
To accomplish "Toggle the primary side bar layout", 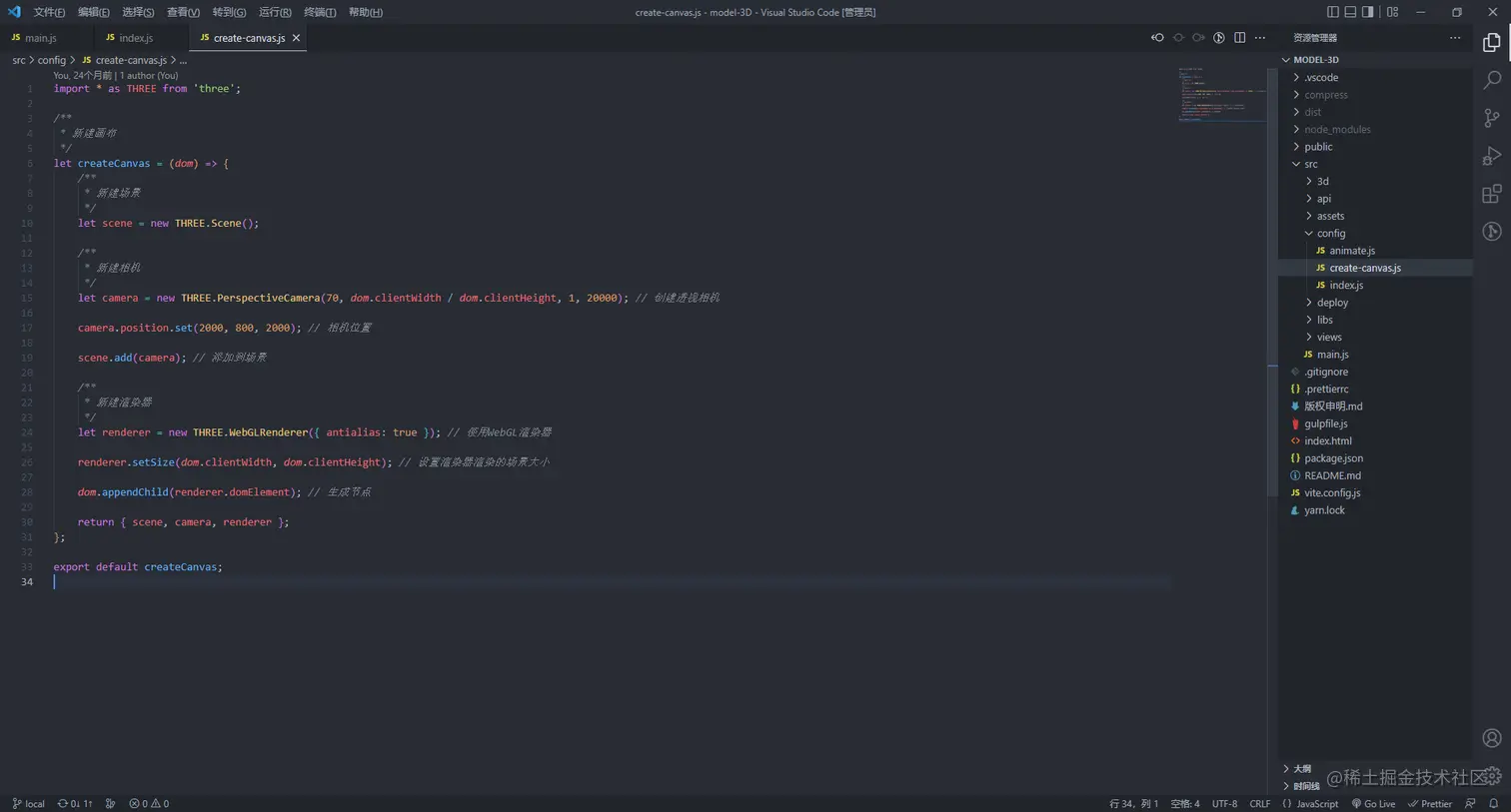I will [x=1332, y=12].
